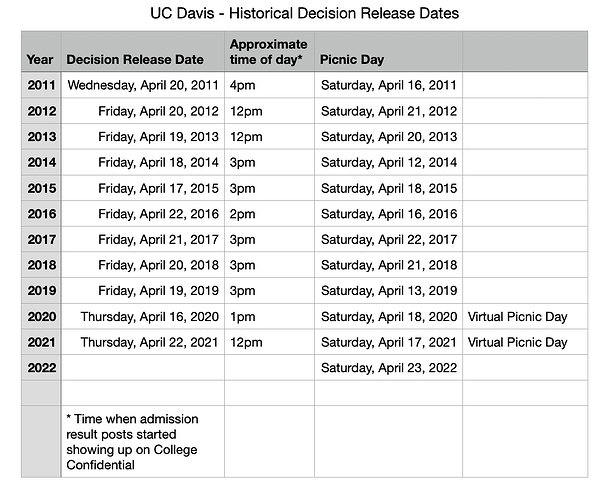Select the Wednesday, April 20, 2011 cell
This screenshot has height=500, width=604.
coord(143,85)
